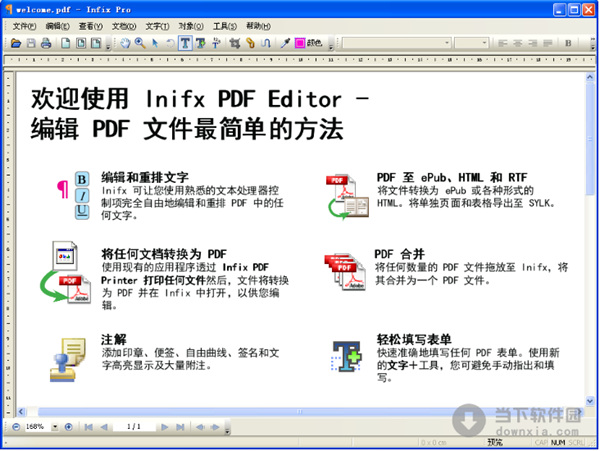Viewport: 600px width, 451px height.
Task: Open the 帮助(H) menu
Action: click(x=258, y=26)
